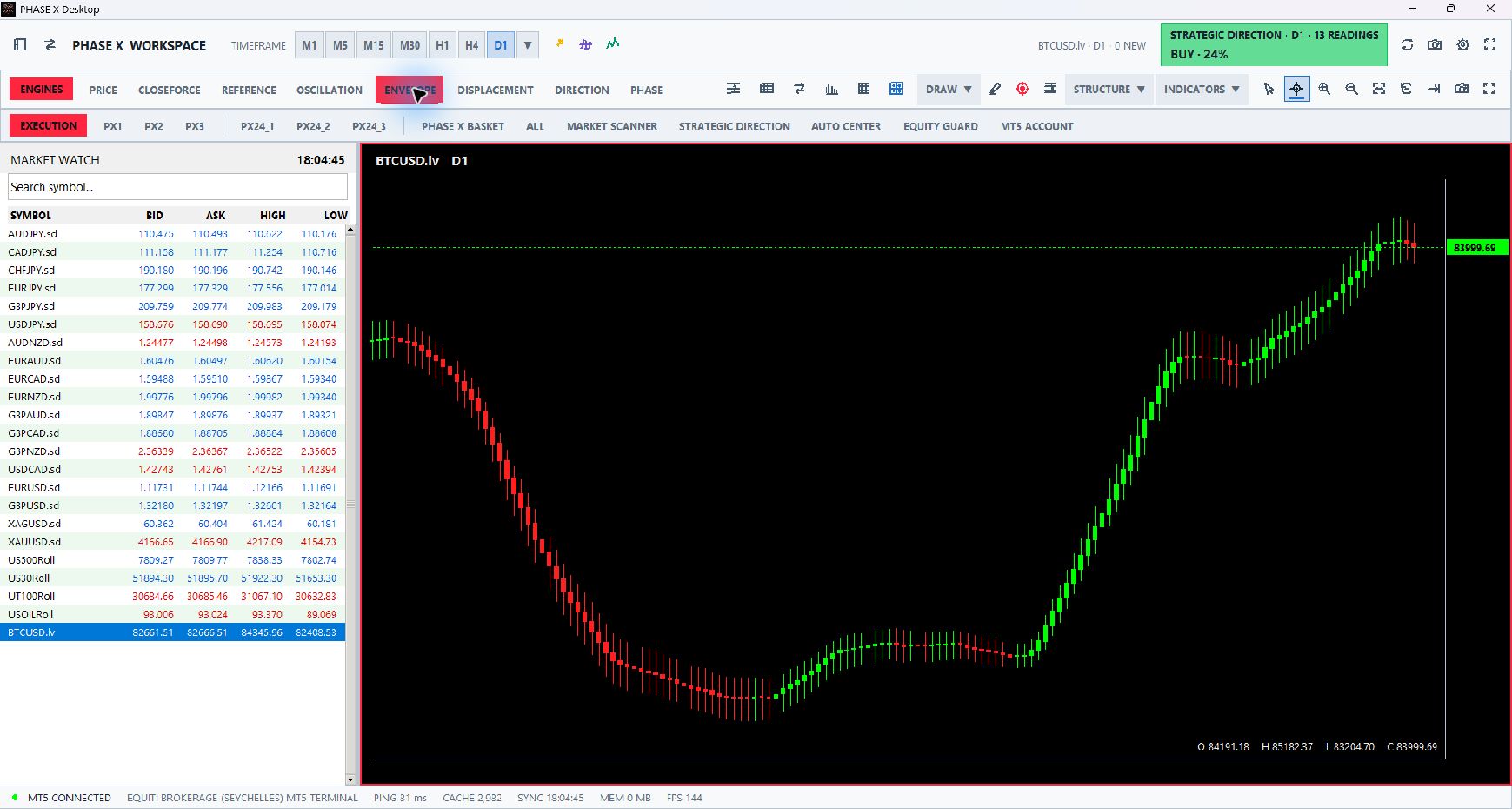Click the refresh icon beside the Strategic Direction banner
This screenshot has height=809, width=1512.
pos(1408,44)
